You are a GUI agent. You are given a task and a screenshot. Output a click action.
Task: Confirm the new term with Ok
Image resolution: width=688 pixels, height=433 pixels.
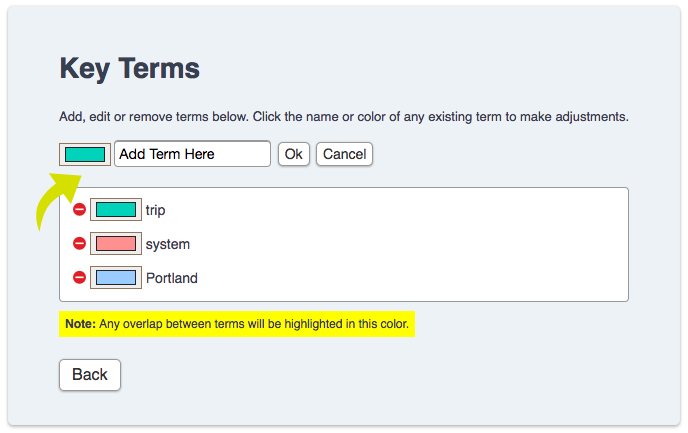[294, 154]
